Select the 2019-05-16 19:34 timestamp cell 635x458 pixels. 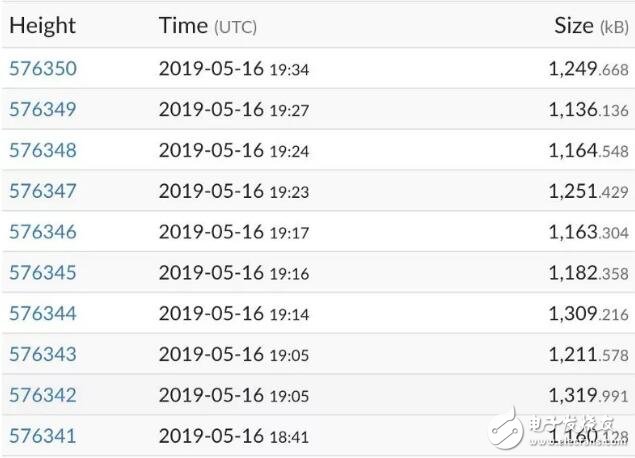(234, 68)
